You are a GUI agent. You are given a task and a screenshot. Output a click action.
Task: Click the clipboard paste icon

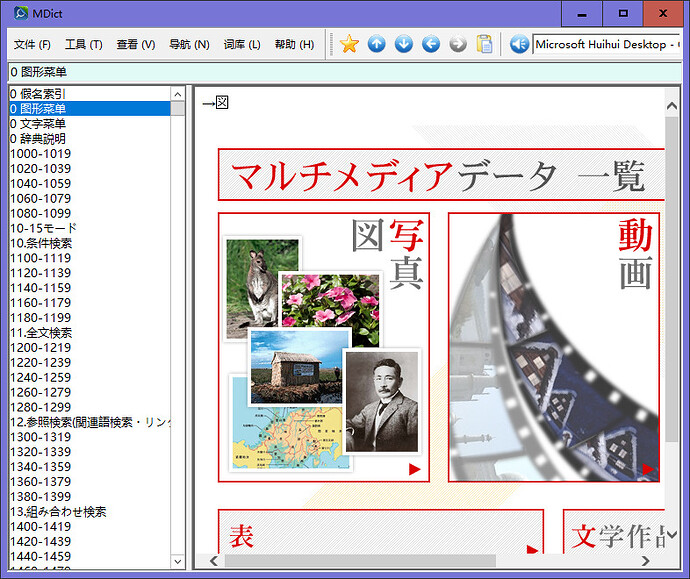tap(485, 44)
